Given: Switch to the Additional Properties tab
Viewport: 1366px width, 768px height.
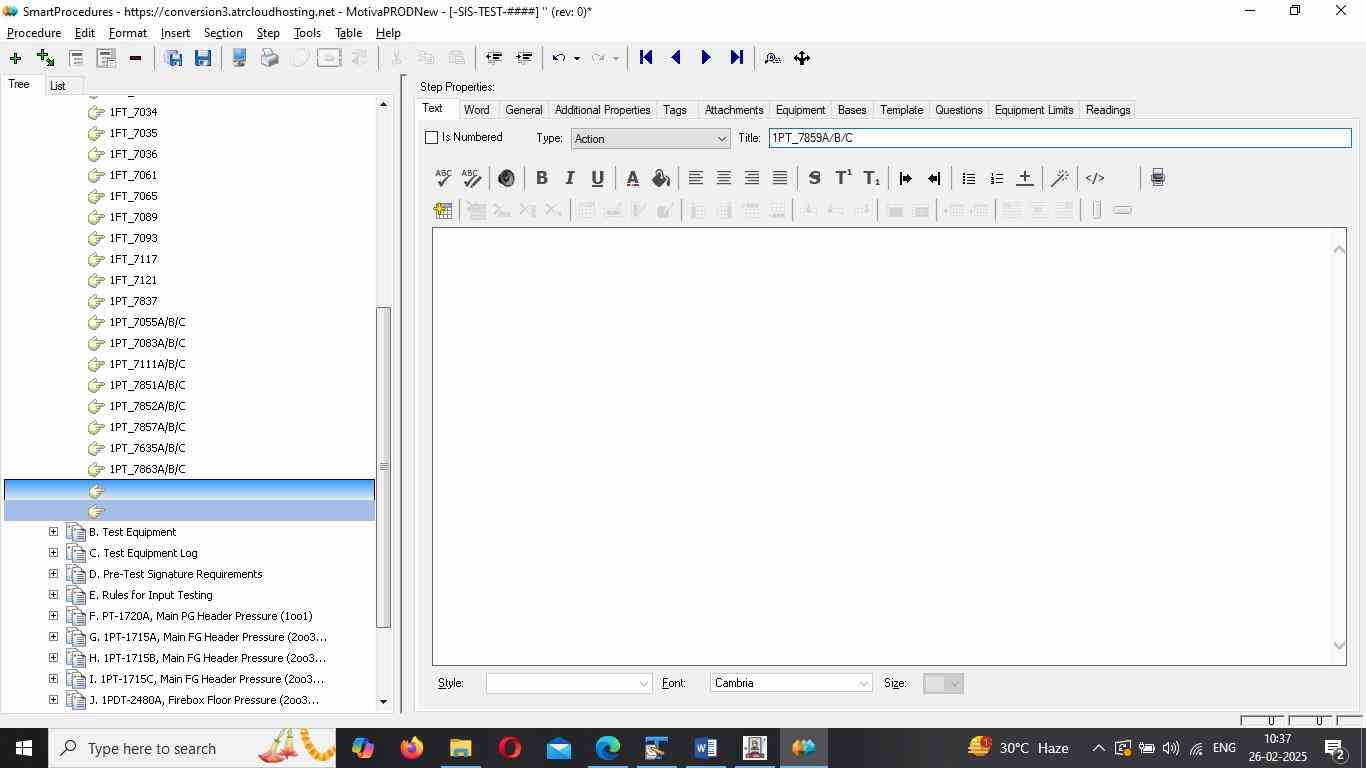Looking at the screenshot, I should click(602, 110).
